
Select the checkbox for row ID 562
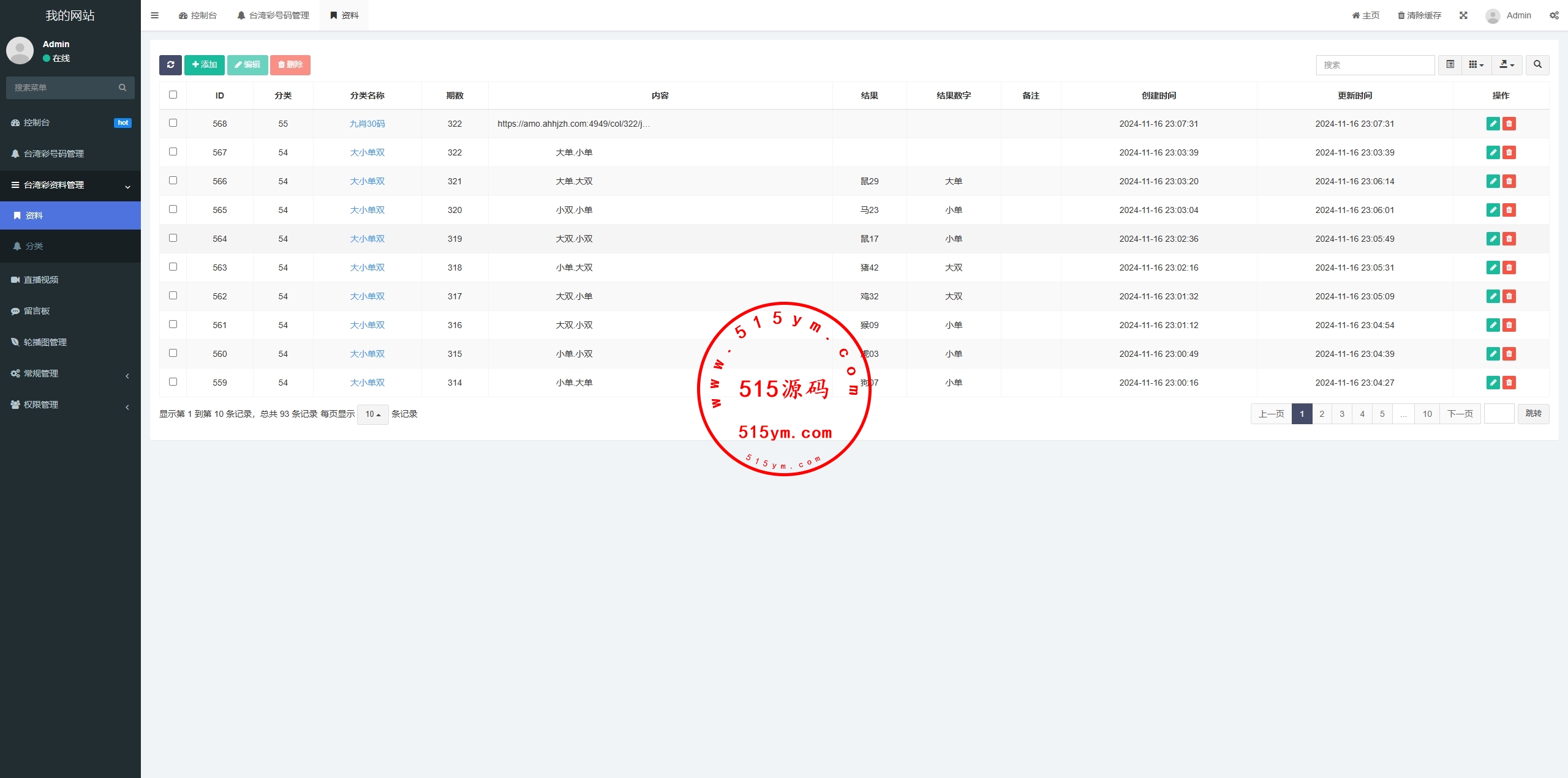[x=173, y=296]
